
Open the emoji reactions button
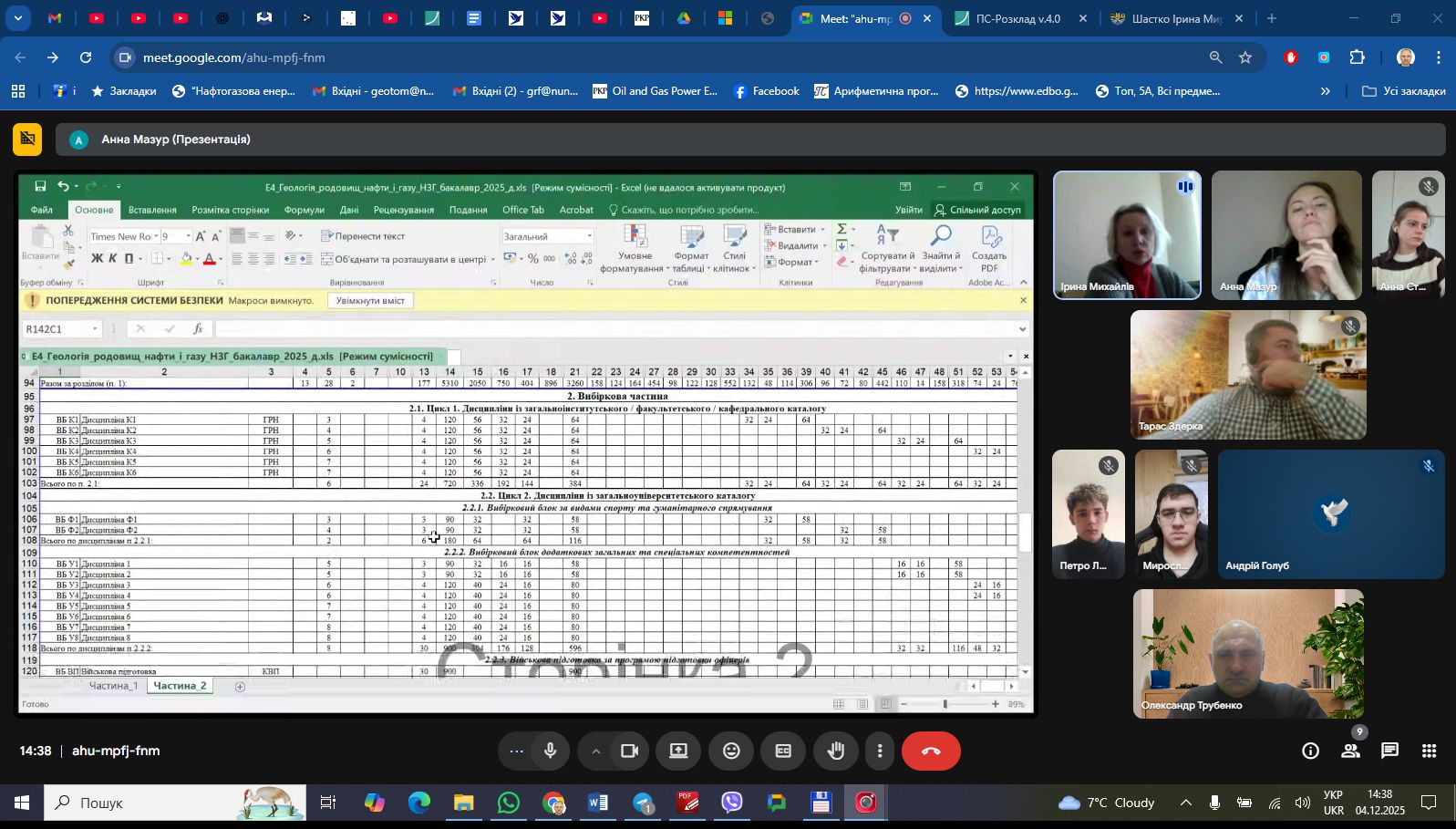[x=731, y=751]
